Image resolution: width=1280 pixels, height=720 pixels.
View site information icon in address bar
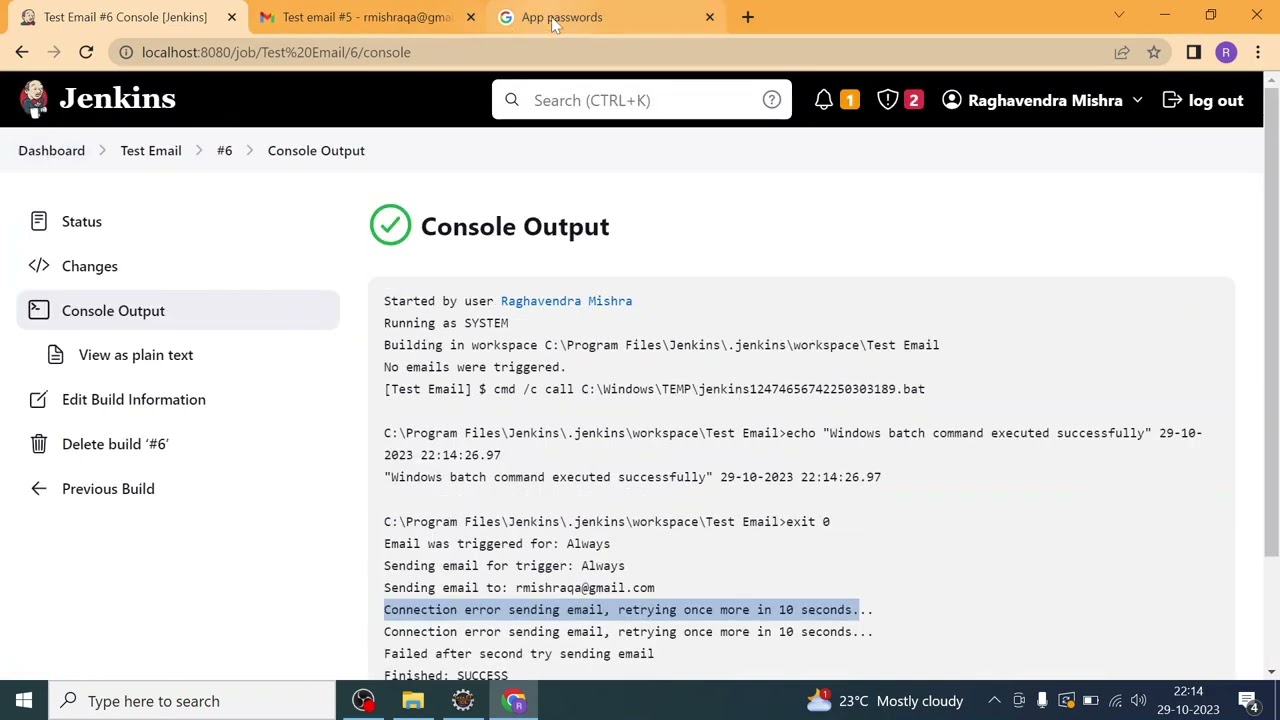125,52
